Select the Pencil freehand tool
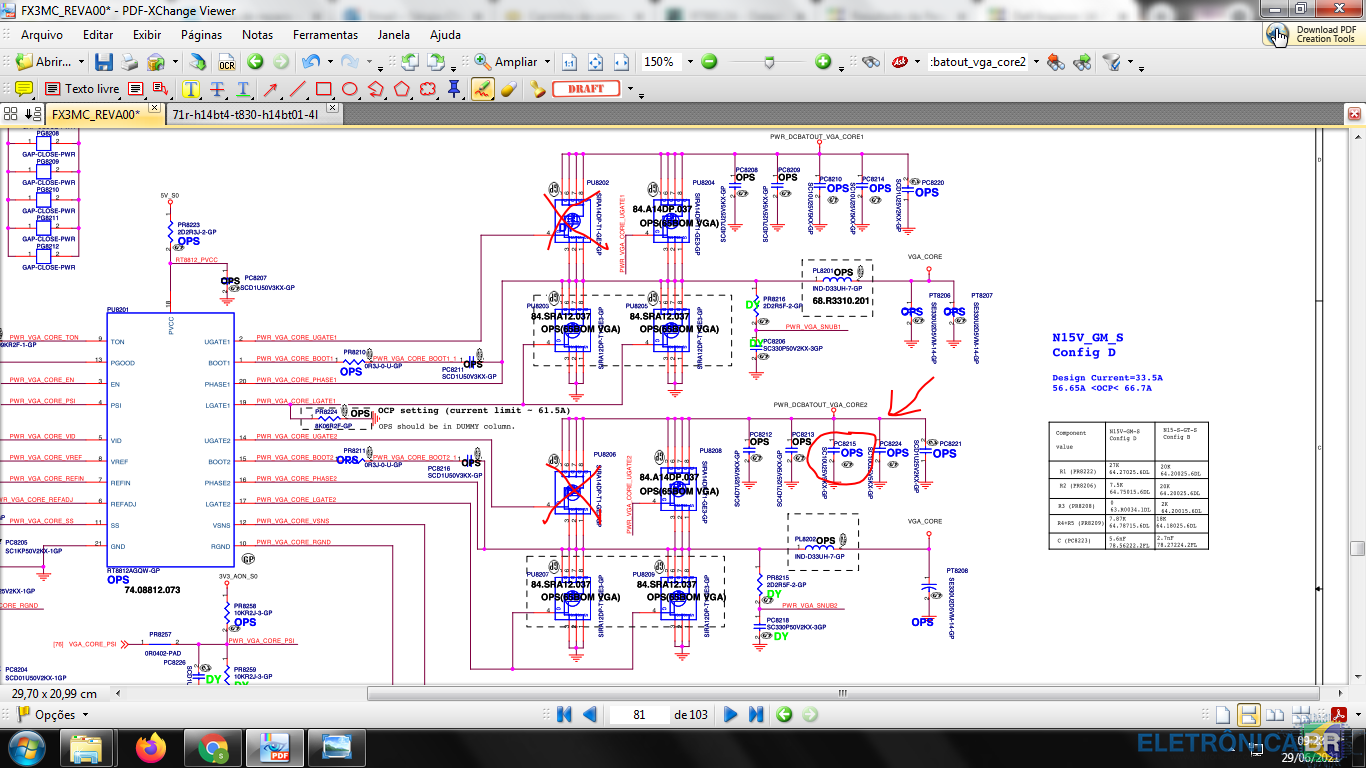Viewport: 1366px width, 768px height. tap(482, 89)
